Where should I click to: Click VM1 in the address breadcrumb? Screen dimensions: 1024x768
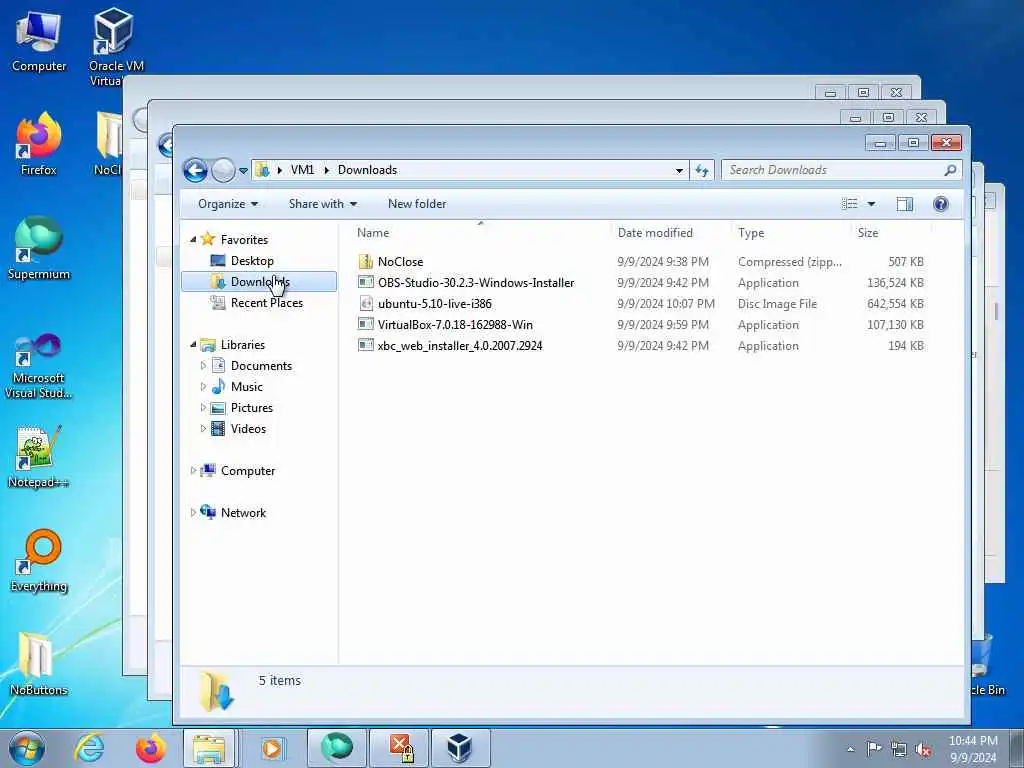pyautogui.click(x=302, y=170)
